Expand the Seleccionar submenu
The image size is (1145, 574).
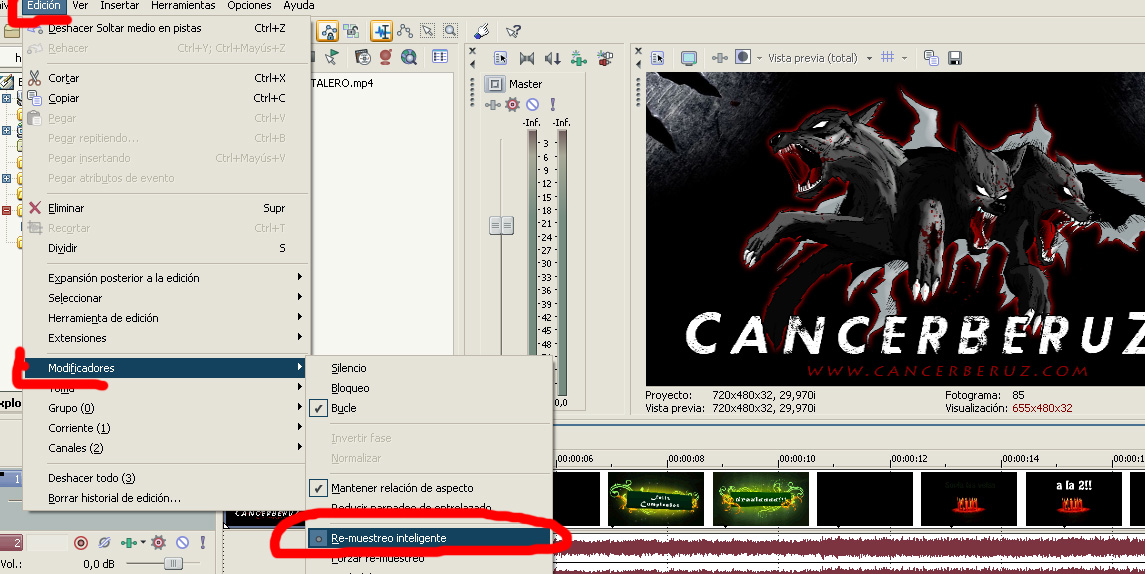166,298
